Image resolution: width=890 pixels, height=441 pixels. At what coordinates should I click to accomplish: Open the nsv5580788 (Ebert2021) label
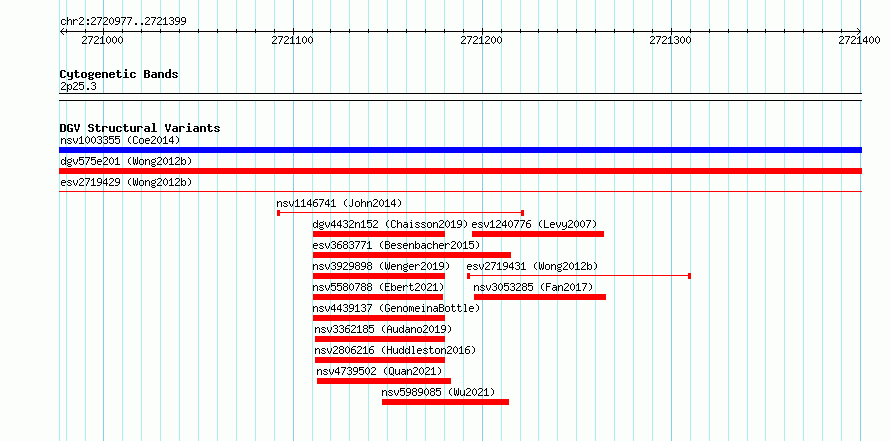click(x=379, y=287)
